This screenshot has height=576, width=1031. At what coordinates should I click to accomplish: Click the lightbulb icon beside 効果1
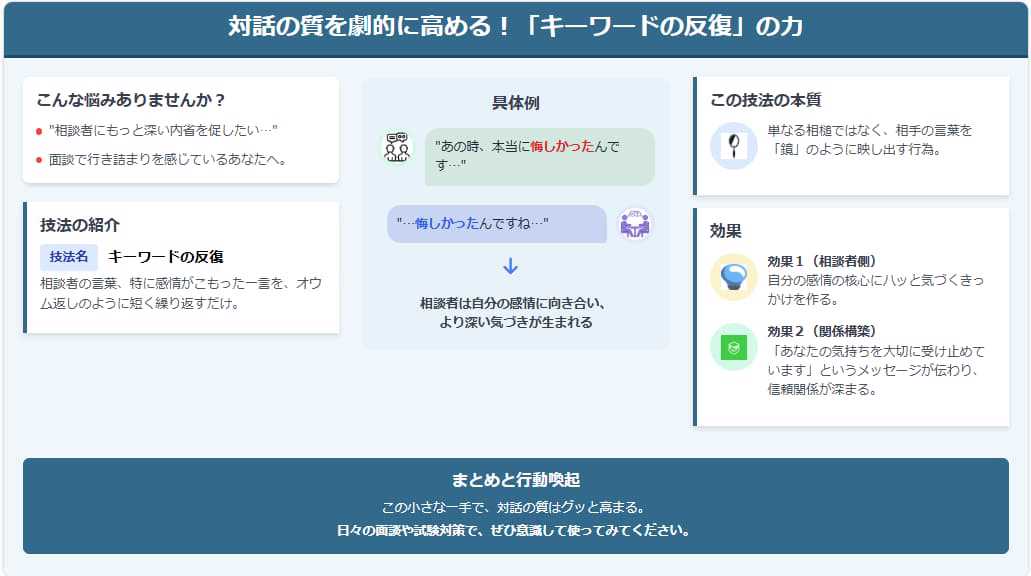coord(733,276)
